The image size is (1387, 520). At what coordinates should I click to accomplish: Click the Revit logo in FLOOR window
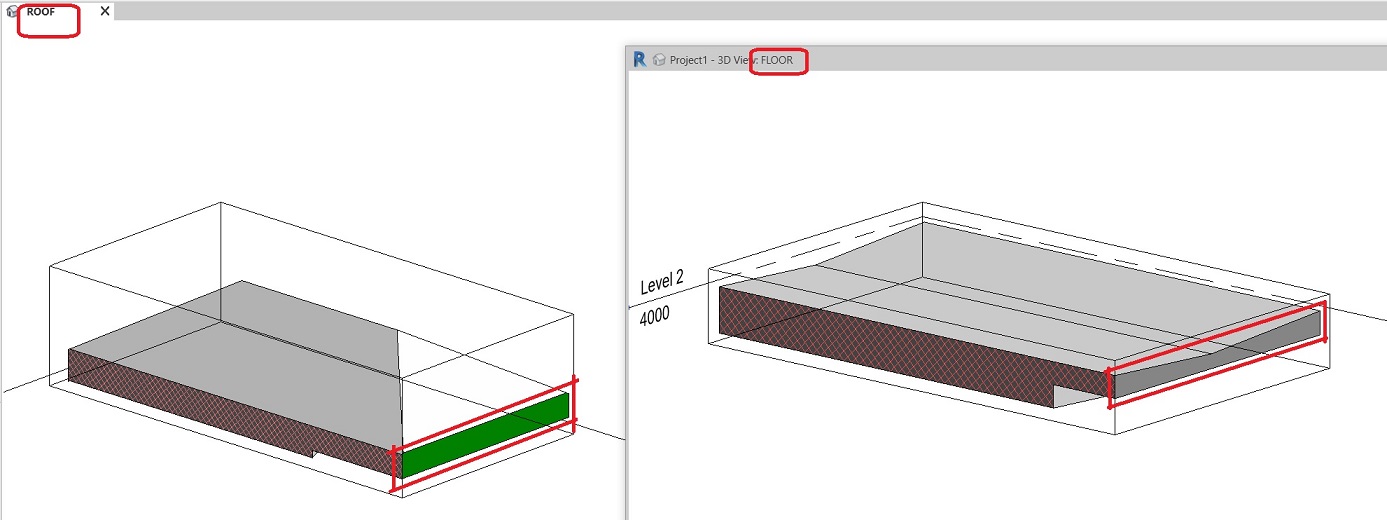[x=639, y=60]
